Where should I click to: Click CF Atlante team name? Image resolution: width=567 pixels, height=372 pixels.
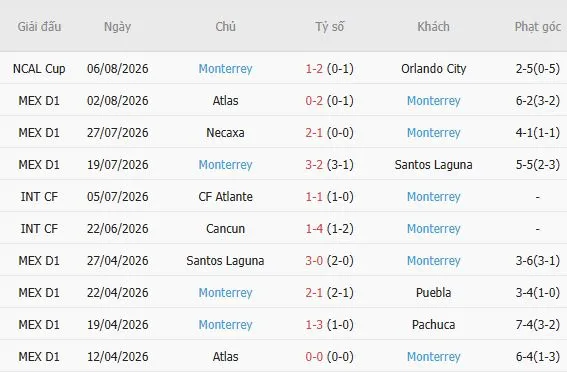coord(225,197)
